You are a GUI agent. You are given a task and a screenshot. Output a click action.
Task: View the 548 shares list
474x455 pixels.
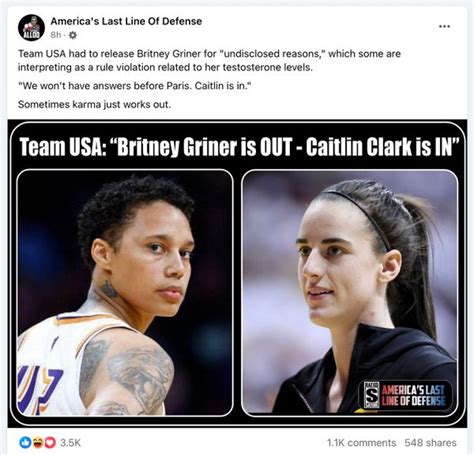pyautogui.click(x=430, y=443)
